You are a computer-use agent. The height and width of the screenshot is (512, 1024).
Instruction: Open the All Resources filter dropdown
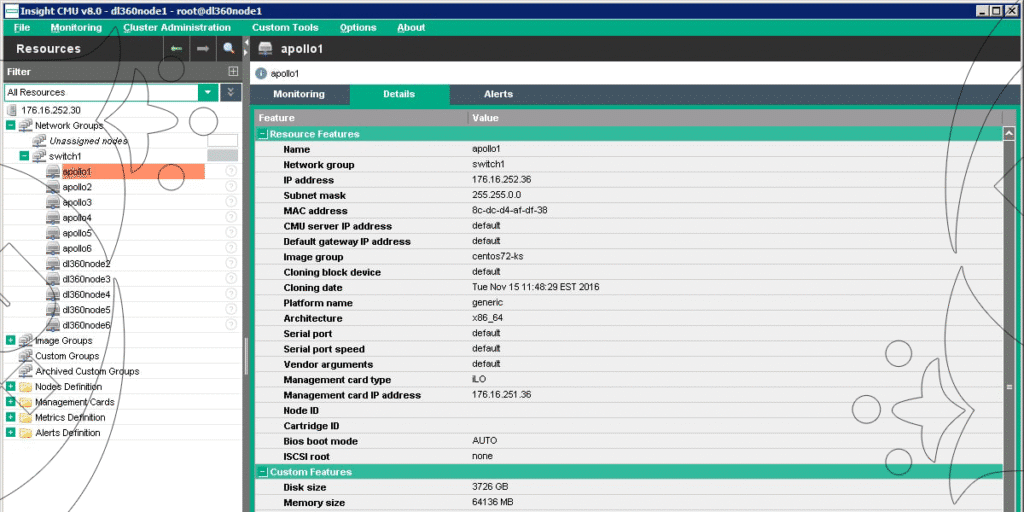(208, 92)
